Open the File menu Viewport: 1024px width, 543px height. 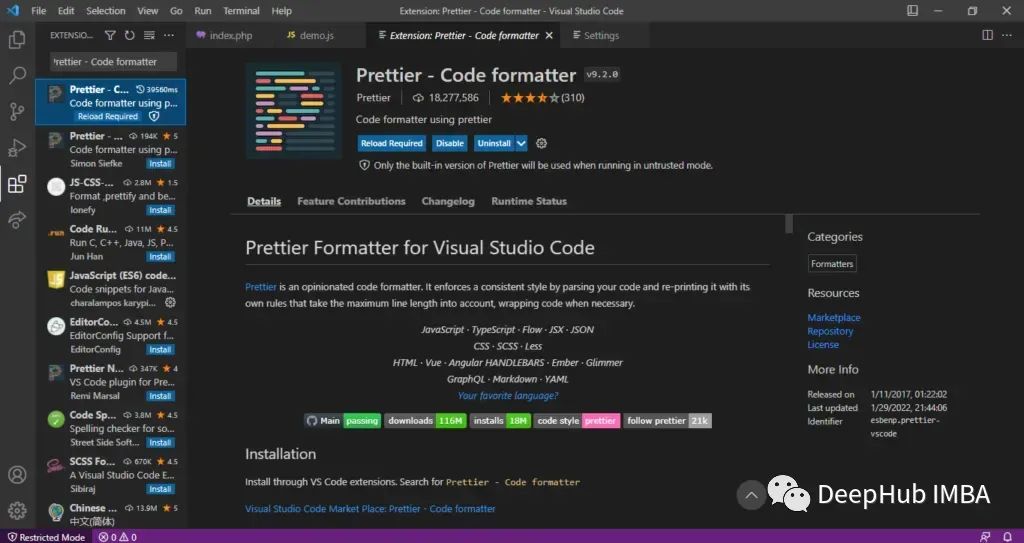pyautogui.click(x=39, y=10)
